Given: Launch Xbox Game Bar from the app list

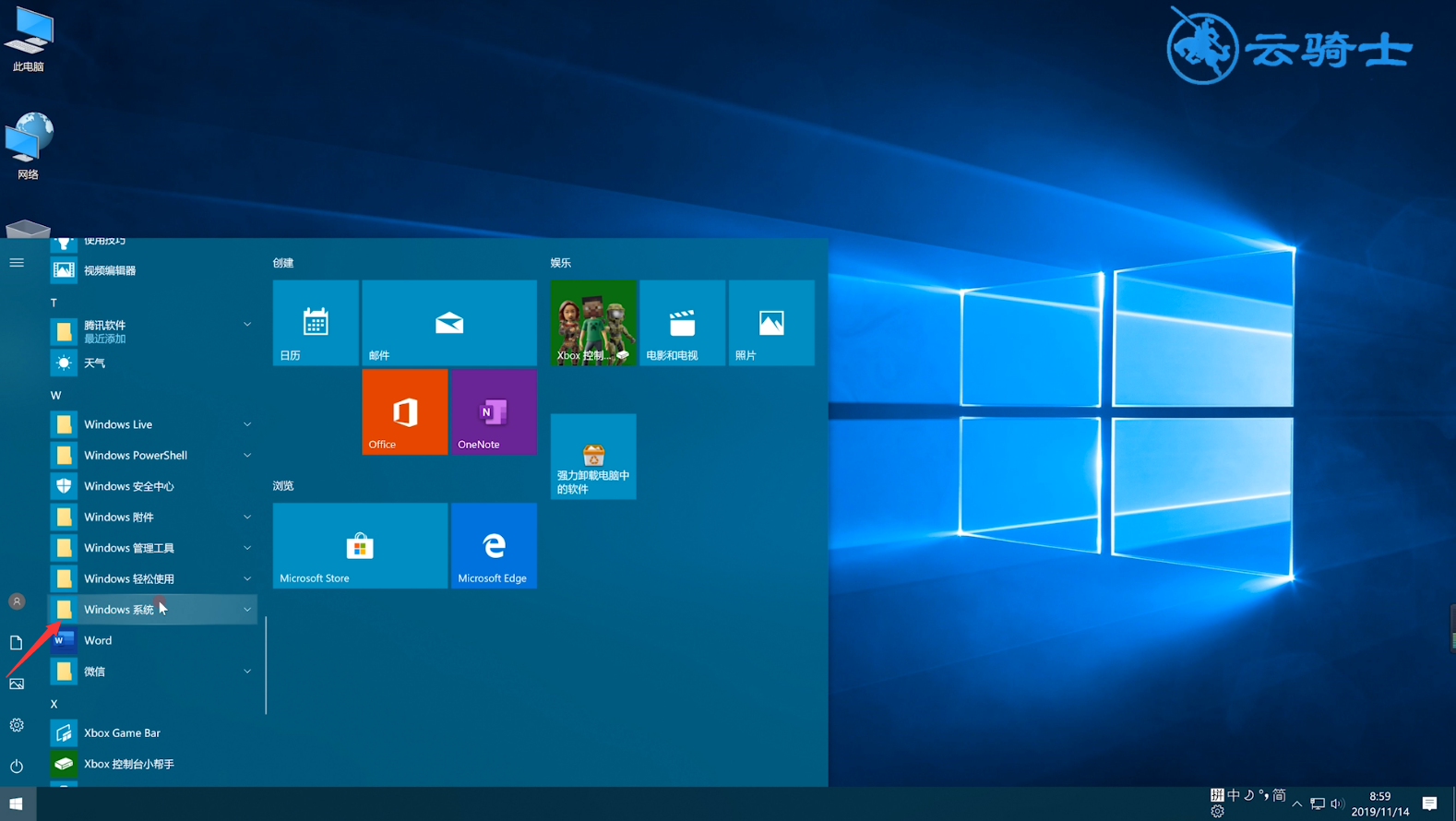Looking at the screenshot, I should 152,733.
